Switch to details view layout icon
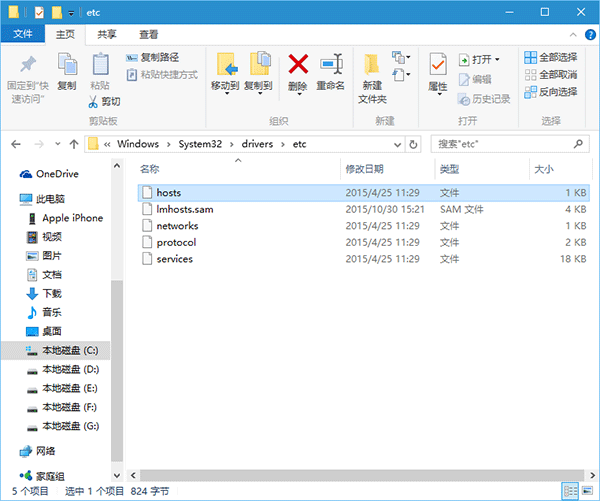 (x=570, y=491)
